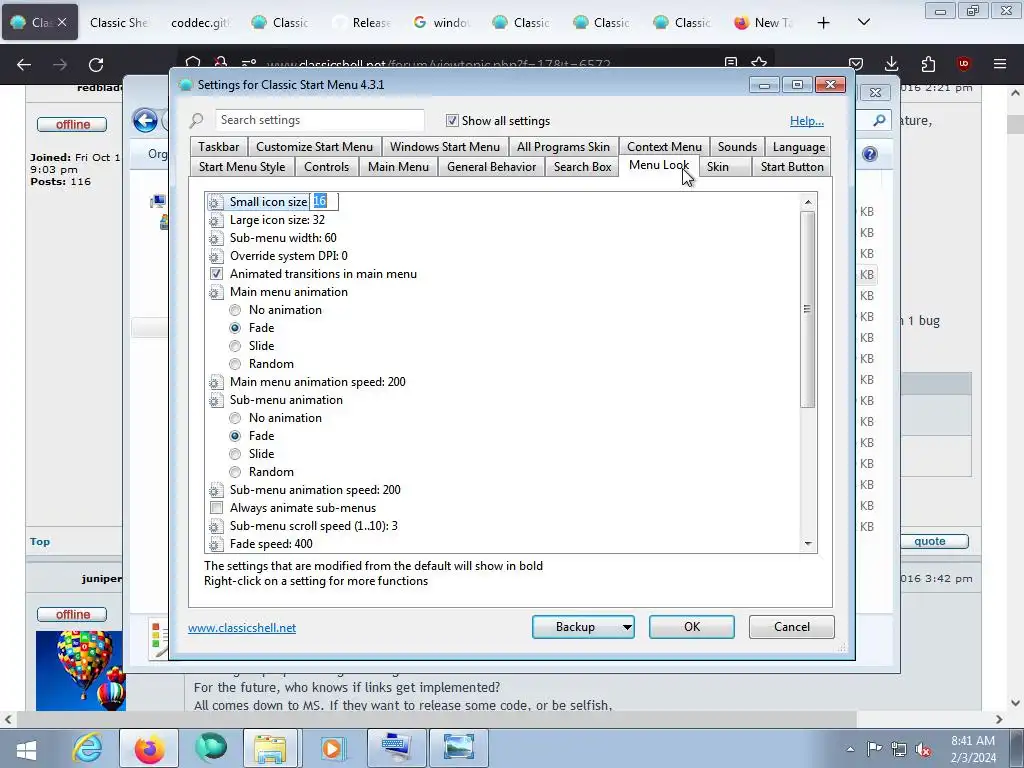
Task: Select Fade speed: 400 setting
Action: point(271,544)
